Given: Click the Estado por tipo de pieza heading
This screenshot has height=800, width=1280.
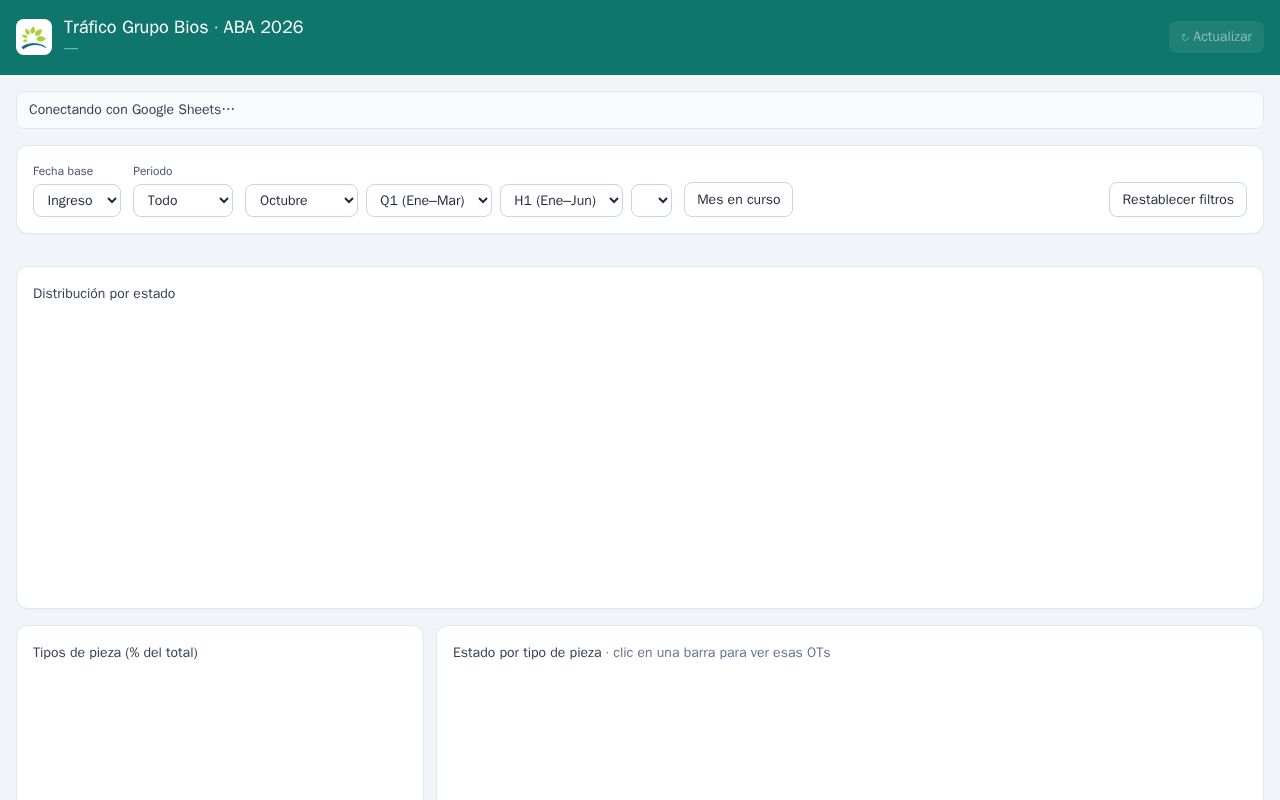Looking at the screenshot, I should coord(527,653).
